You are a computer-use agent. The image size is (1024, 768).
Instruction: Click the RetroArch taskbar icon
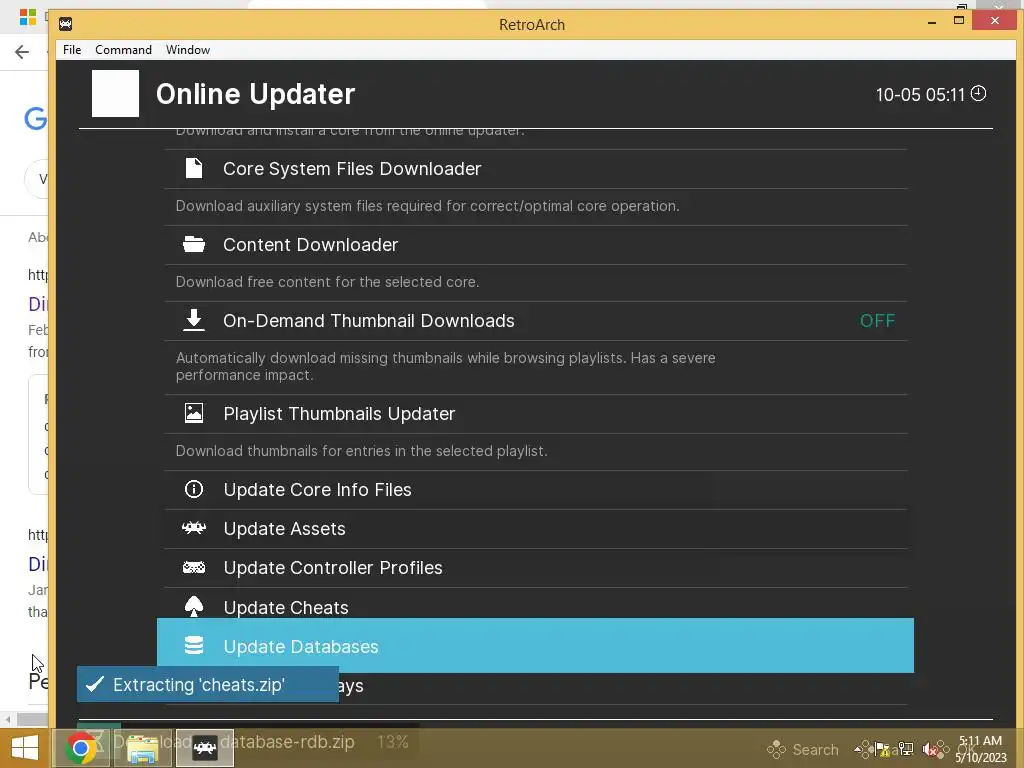pos(204,748)
